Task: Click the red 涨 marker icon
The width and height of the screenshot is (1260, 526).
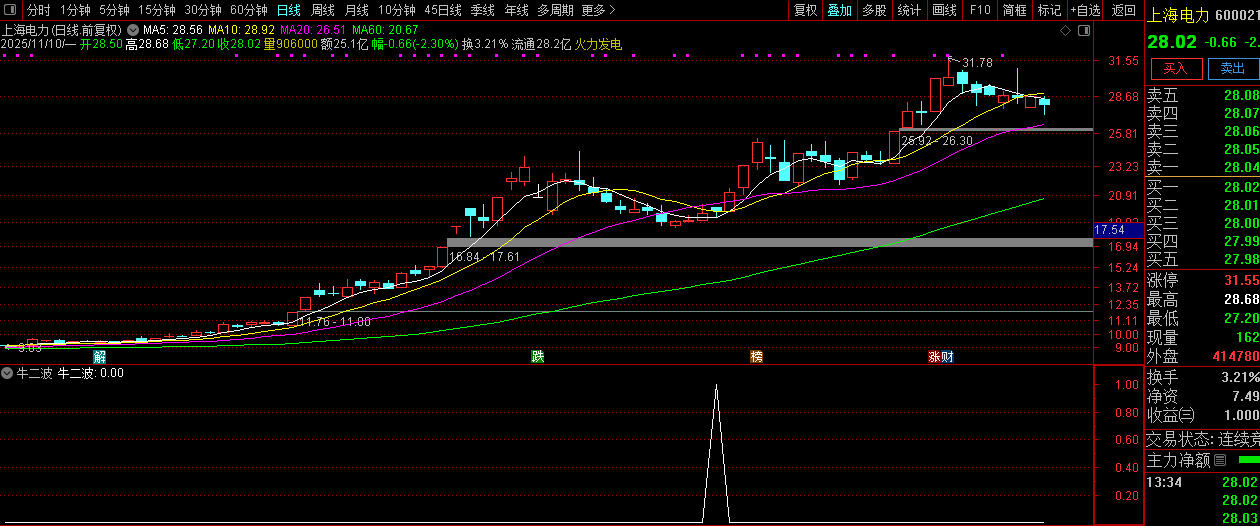Action: pos(934,356)
